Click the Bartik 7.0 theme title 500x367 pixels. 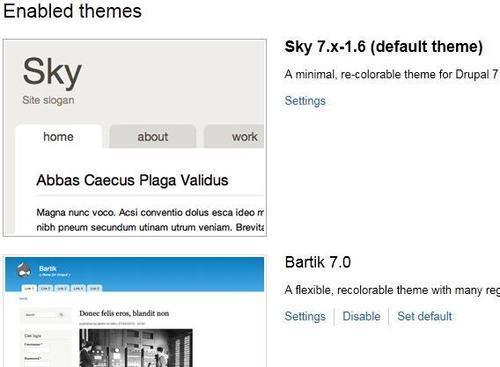click(318, 262)
